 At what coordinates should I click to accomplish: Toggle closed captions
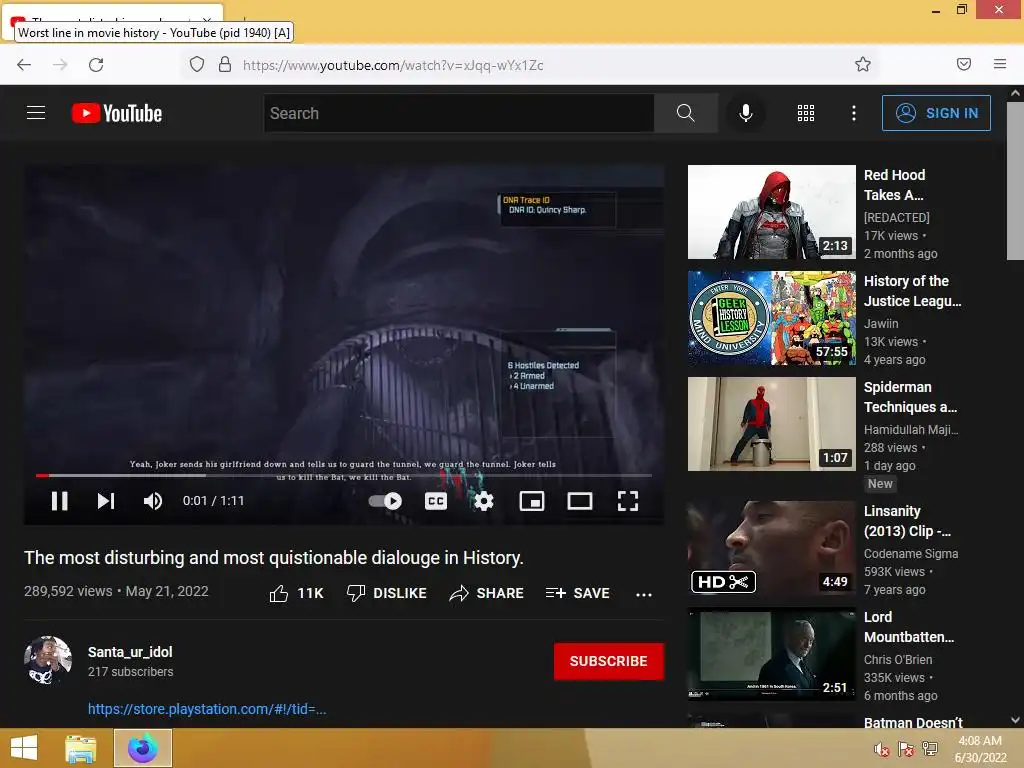[x=436, y=501]
